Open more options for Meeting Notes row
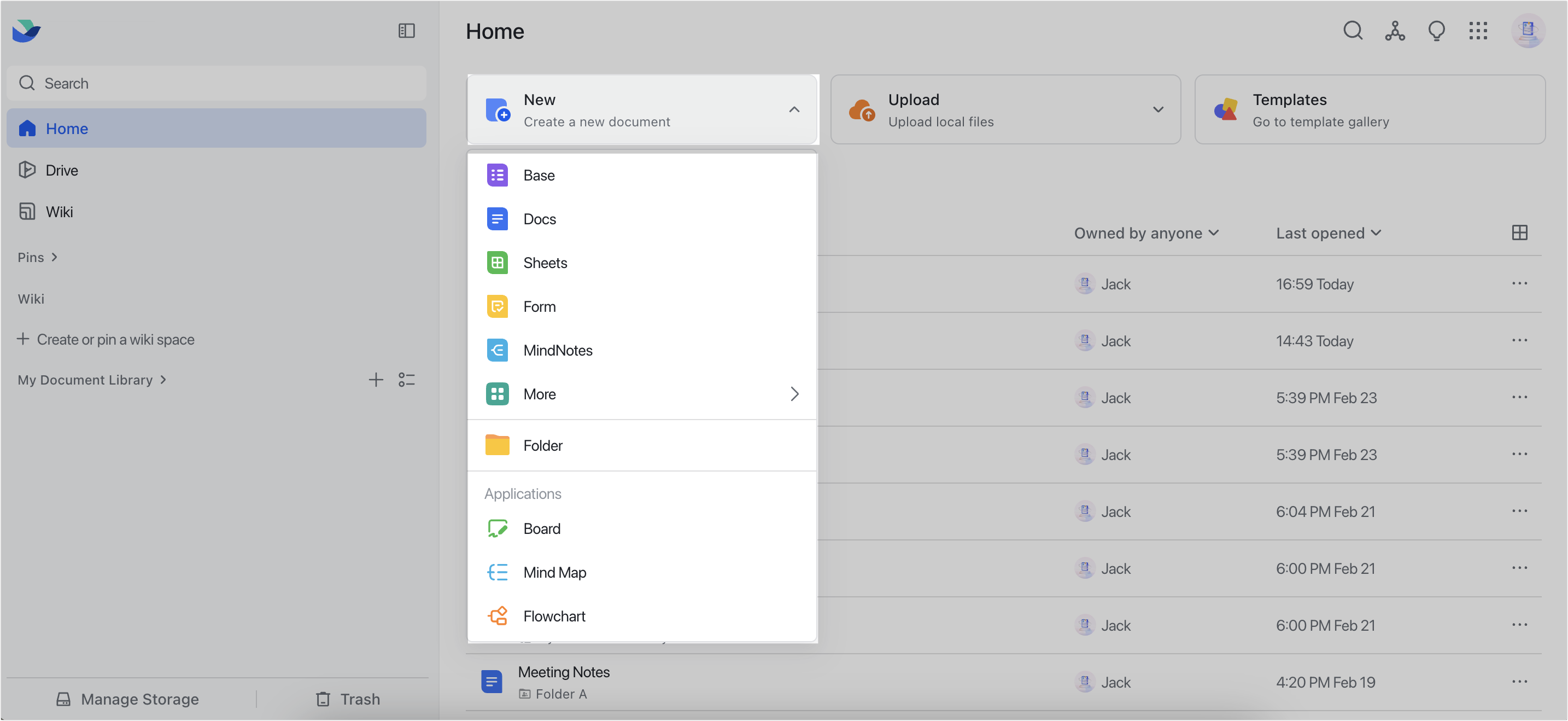Screen dimensions: 1568x721 tap(1519, 682)
